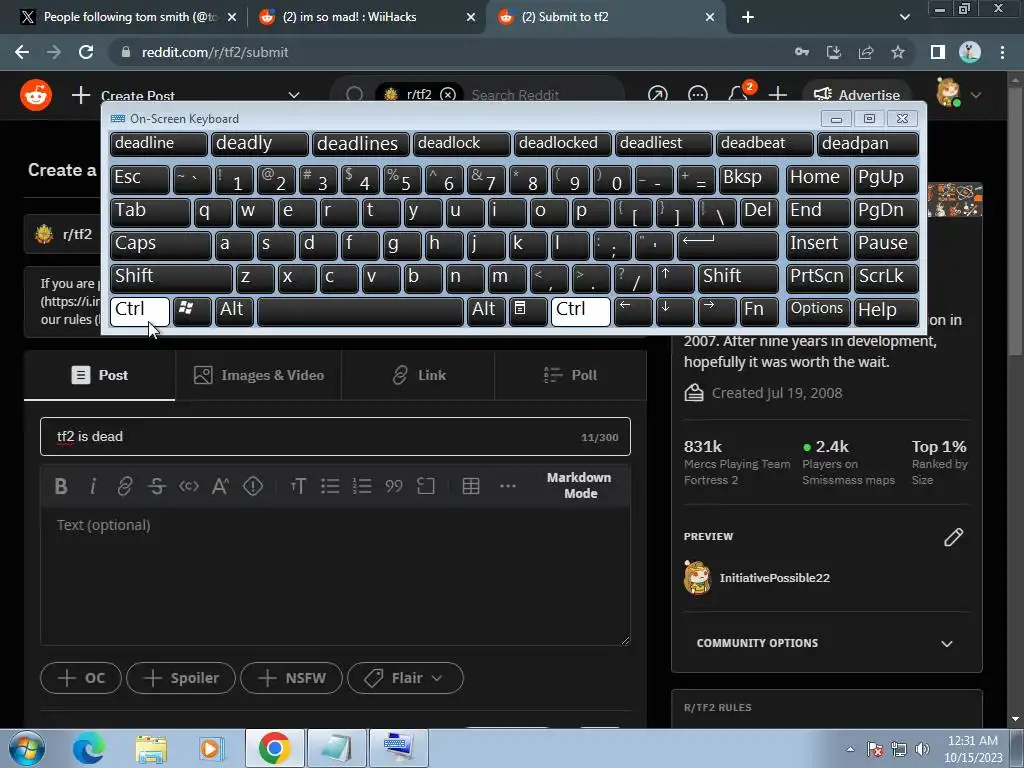Click Options key on On-Screen Keyboard

[x=818, y=311]
